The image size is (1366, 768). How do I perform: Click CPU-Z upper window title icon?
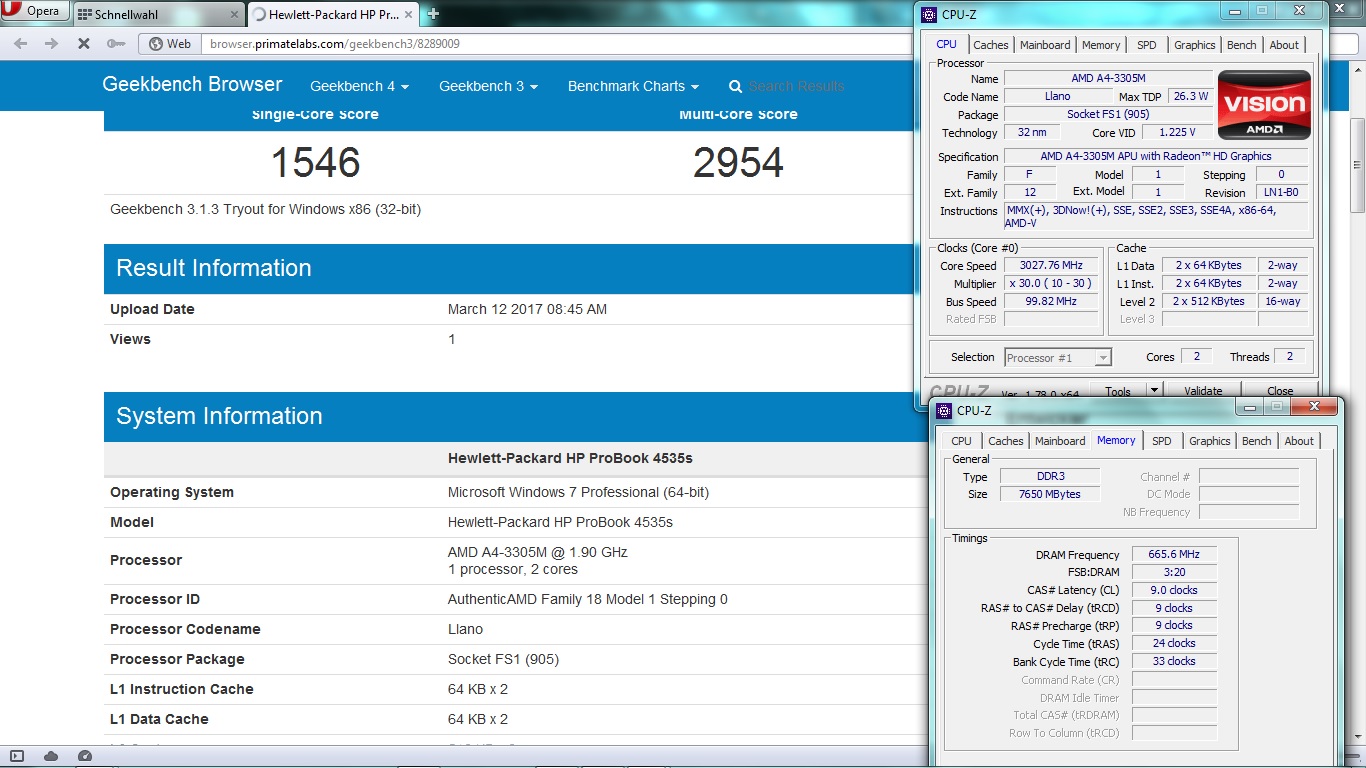pos(930,14)
